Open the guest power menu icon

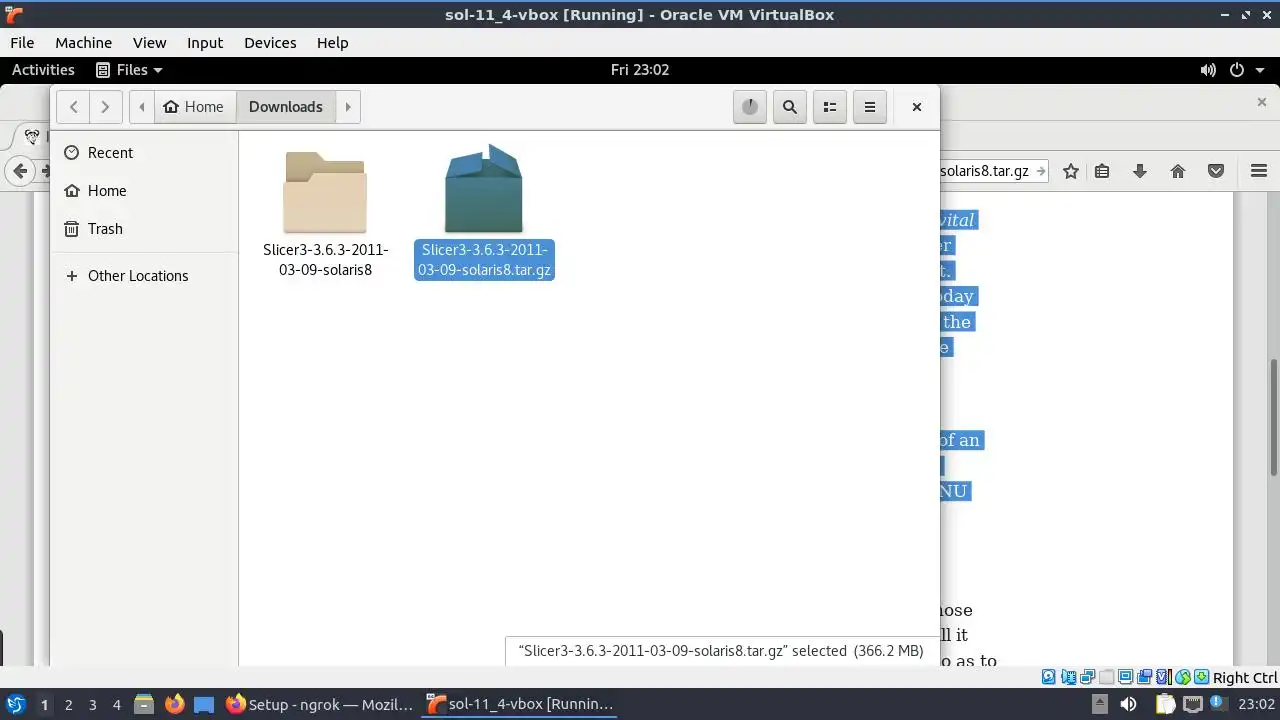pos(1237,70)
